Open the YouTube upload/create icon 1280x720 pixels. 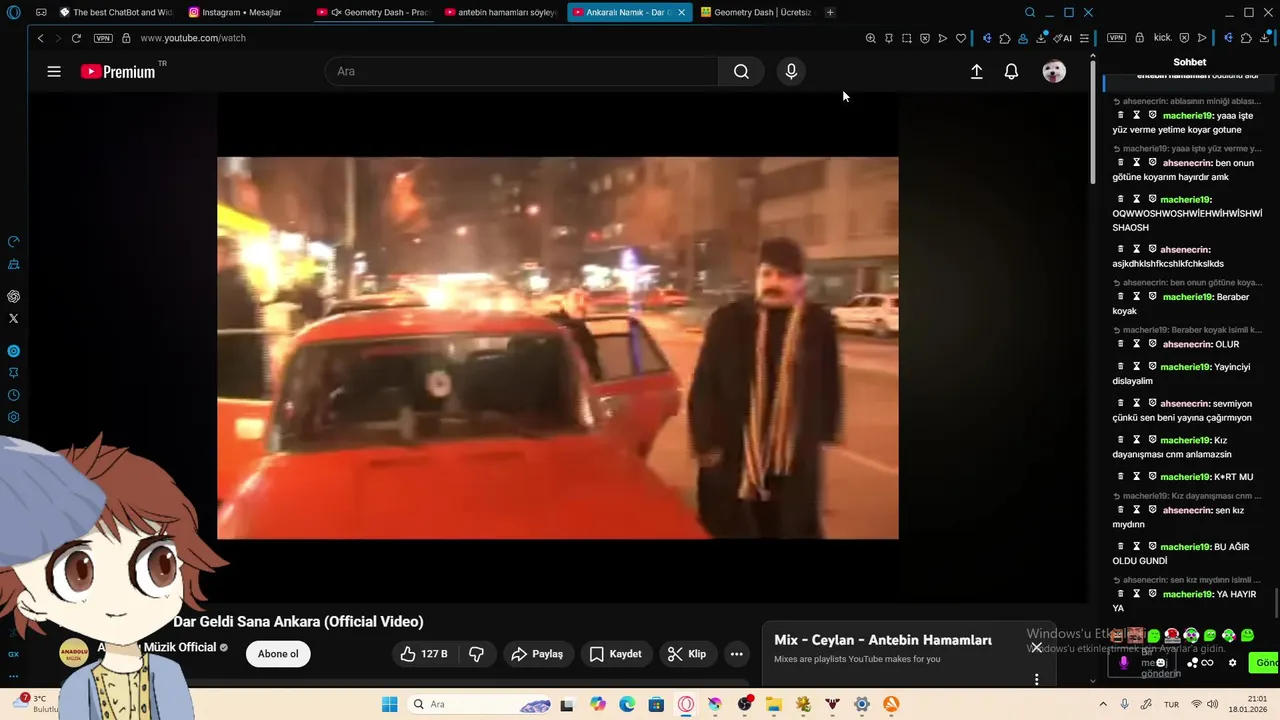977,71
